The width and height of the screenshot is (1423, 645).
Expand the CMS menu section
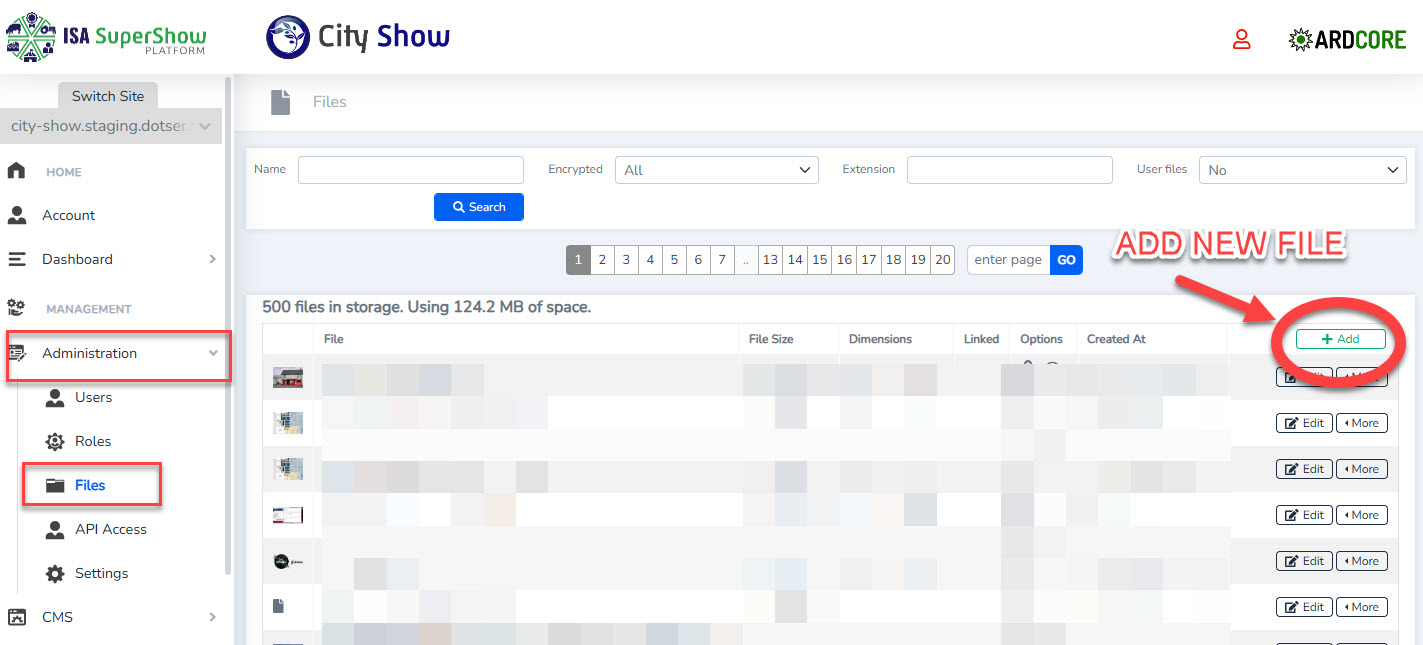point(212,617)
